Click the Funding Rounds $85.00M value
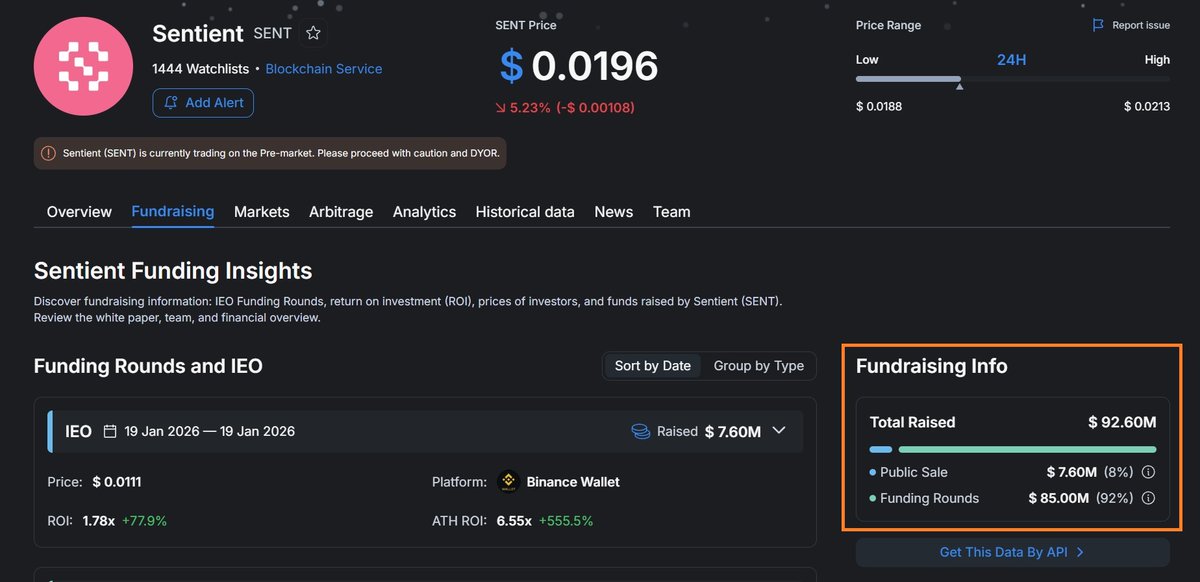The width and height of the screenshot is (1200, 582). [1058, 498]
